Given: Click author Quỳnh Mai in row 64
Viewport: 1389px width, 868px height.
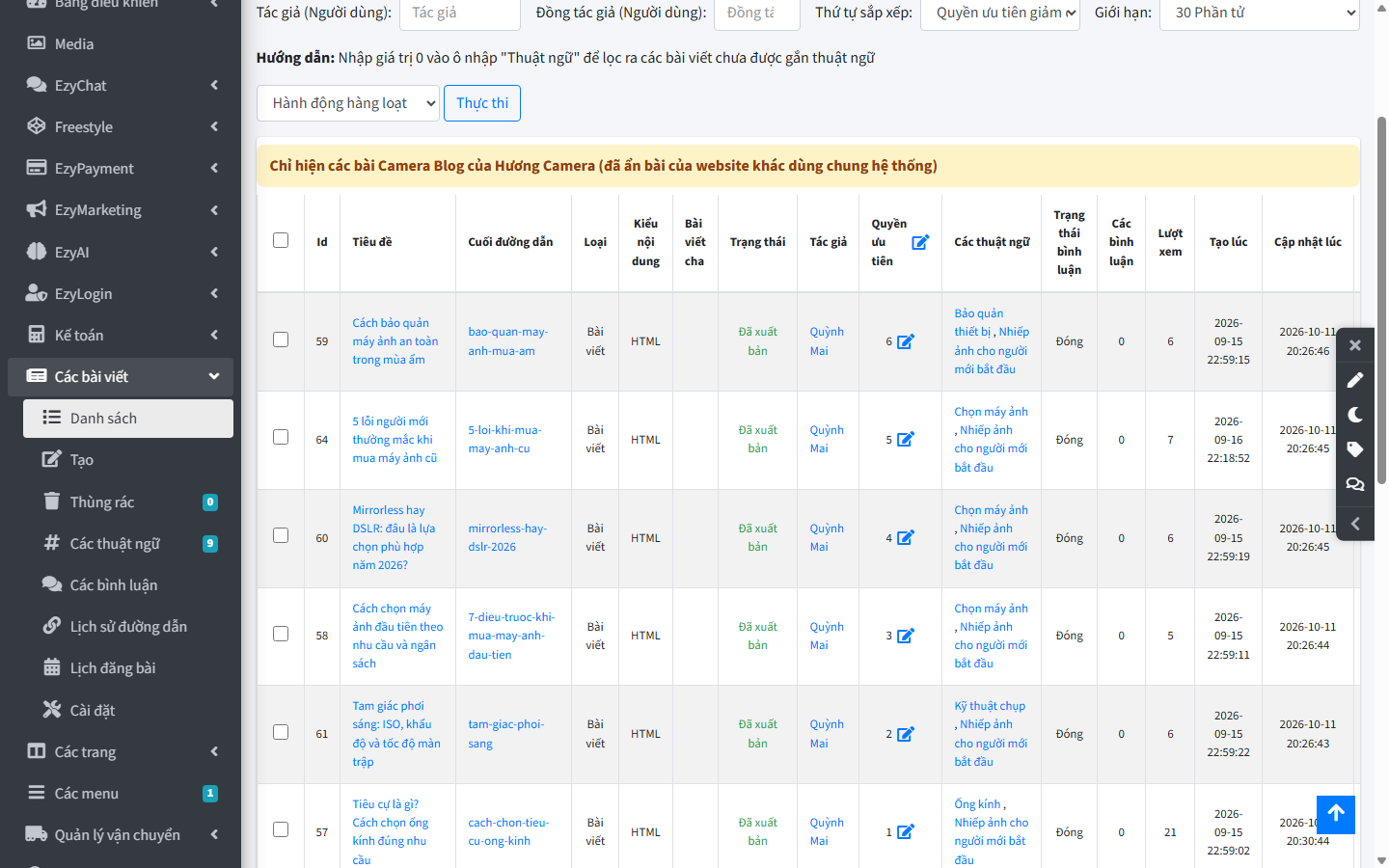Looking at the screenshot, I should [x=827, y=439].
